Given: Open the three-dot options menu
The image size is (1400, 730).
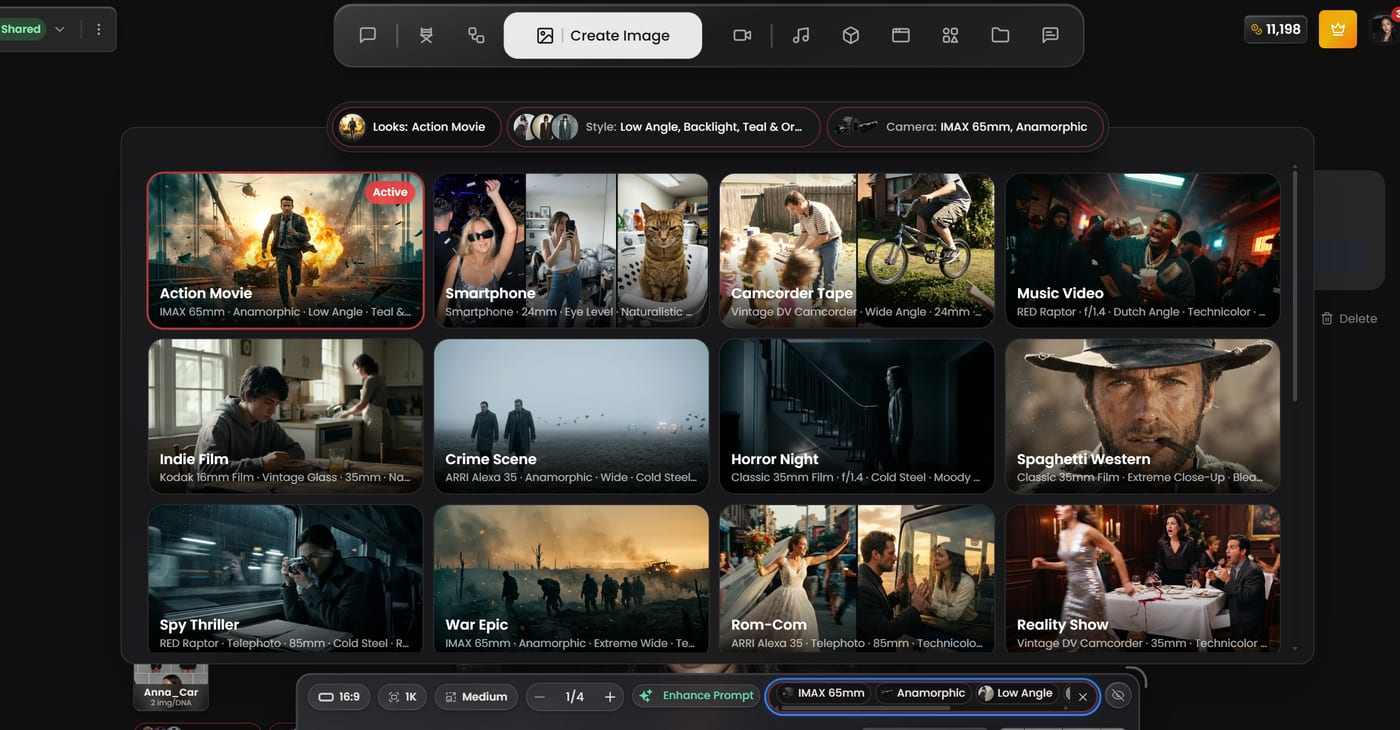Looking at the screenshot, I should pos(98,29).
